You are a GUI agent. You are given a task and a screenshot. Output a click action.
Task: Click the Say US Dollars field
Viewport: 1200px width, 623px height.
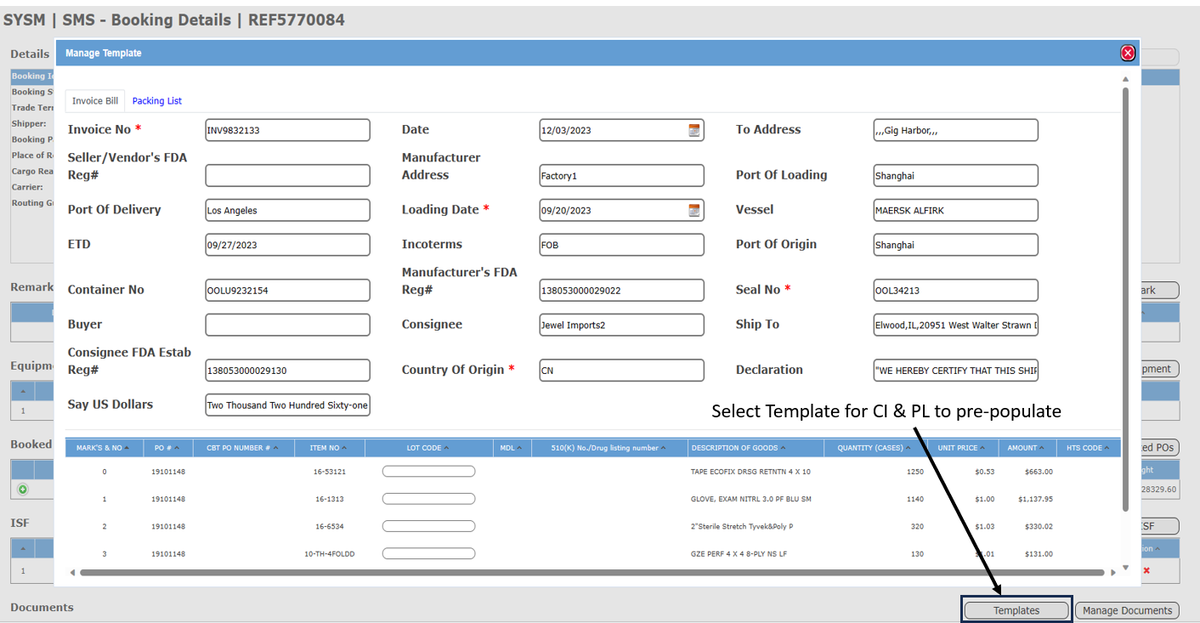click(x=288, y=405)
